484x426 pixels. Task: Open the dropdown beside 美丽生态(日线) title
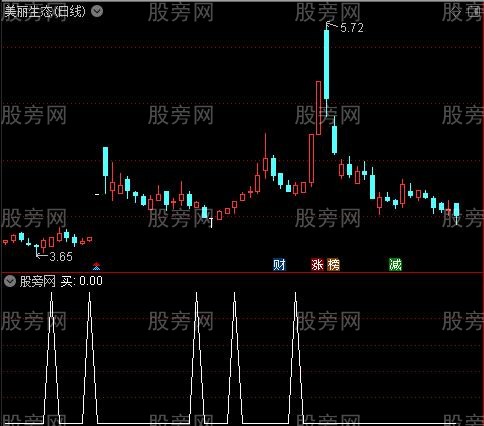point(97,12)
